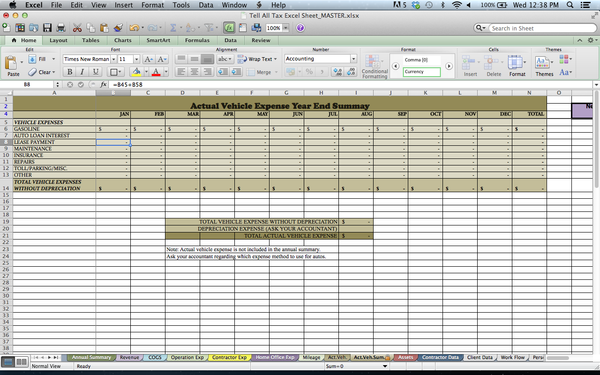Open the text orientation abc dropdown

coord(225,59)
